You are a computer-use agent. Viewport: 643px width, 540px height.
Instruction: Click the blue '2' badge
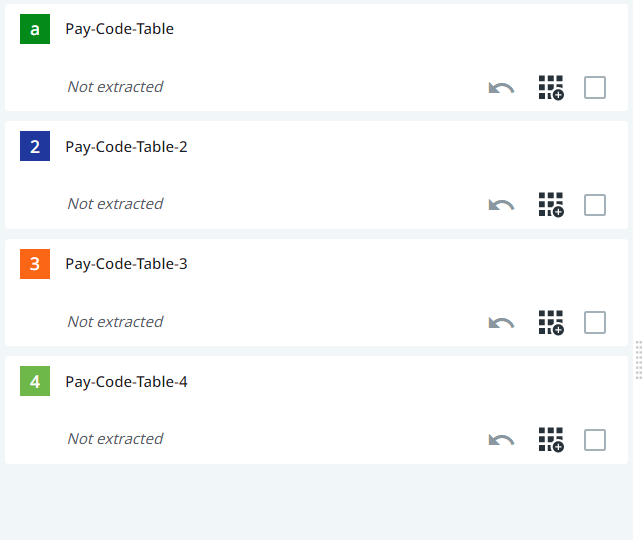pos(35,147)
